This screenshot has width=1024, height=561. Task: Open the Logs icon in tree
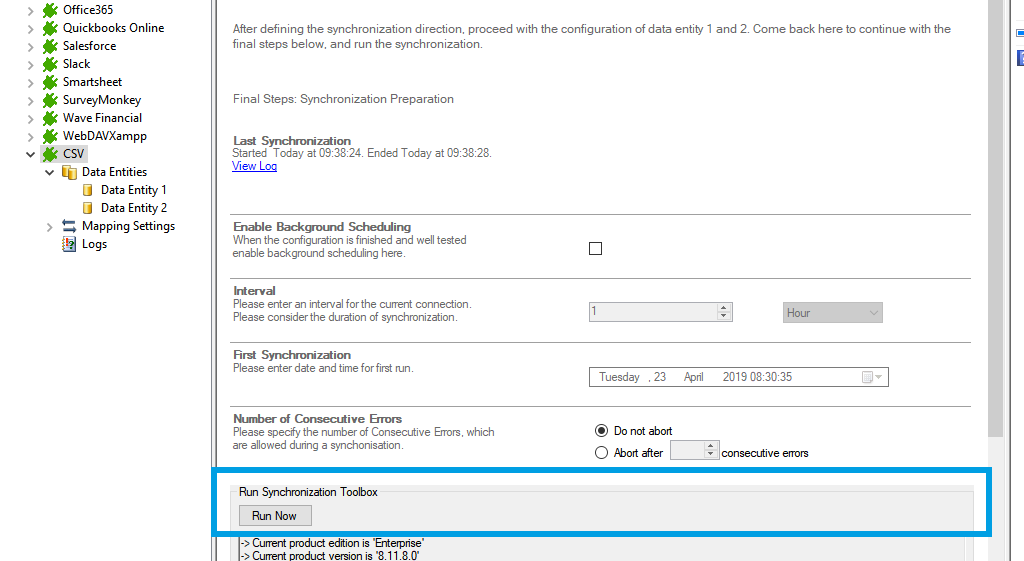click(x=69, y=244)
